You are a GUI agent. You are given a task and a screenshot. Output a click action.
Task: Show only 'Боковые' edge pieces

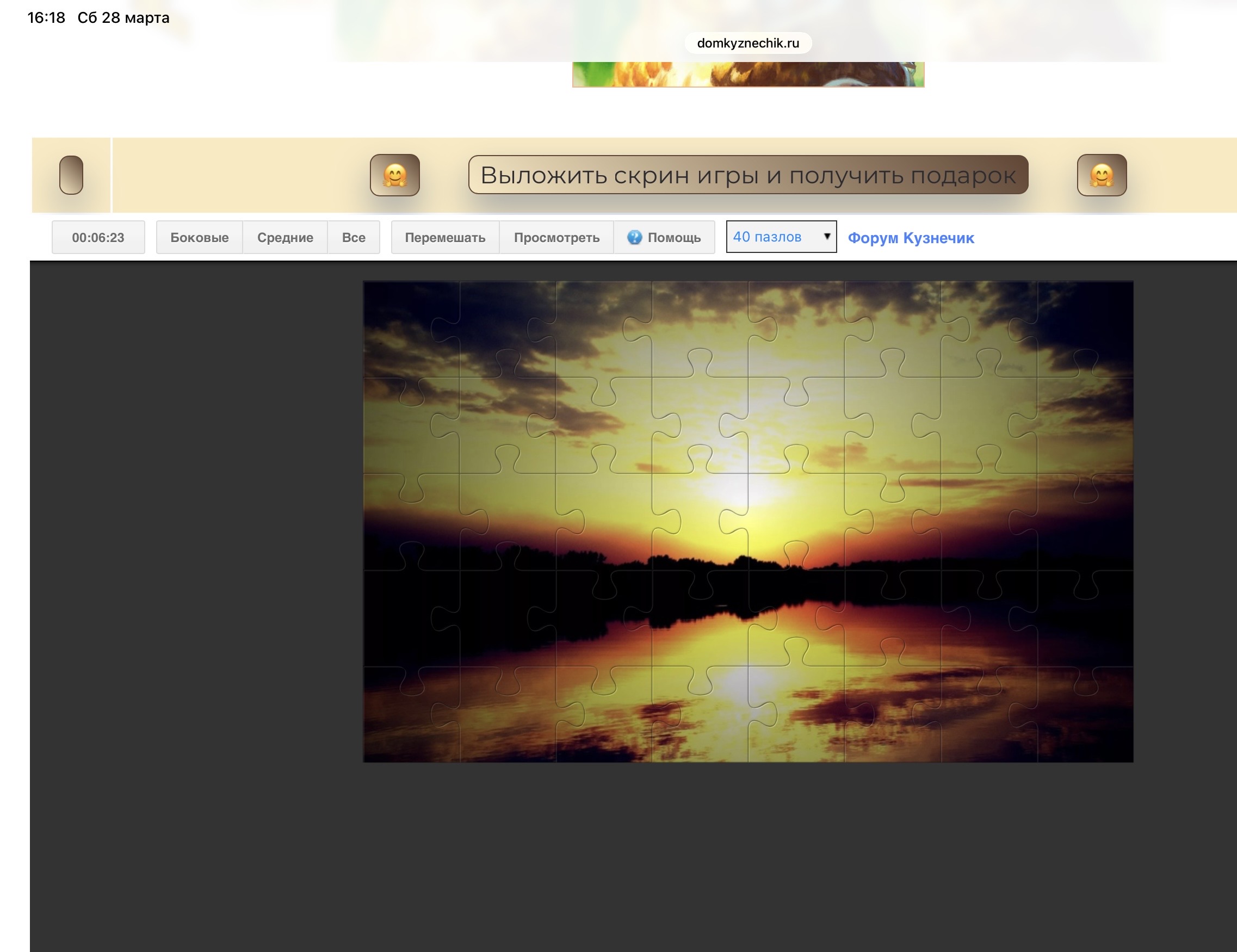(200, 237)
